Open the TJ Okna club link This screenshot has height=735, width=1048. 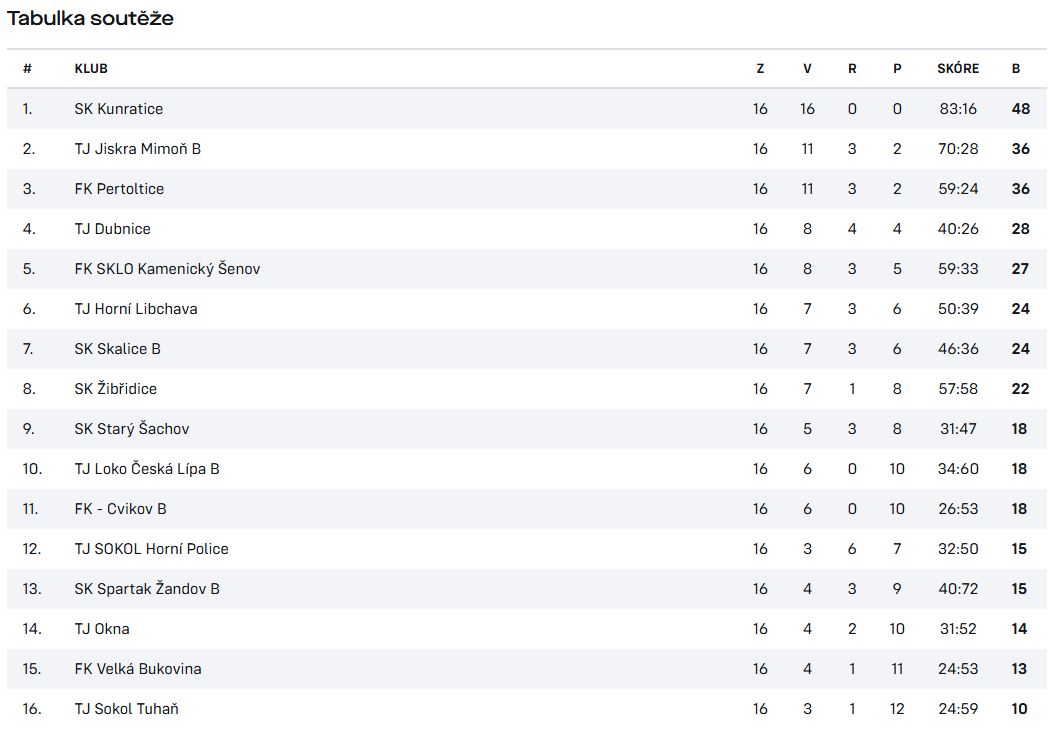click(102, 629)
